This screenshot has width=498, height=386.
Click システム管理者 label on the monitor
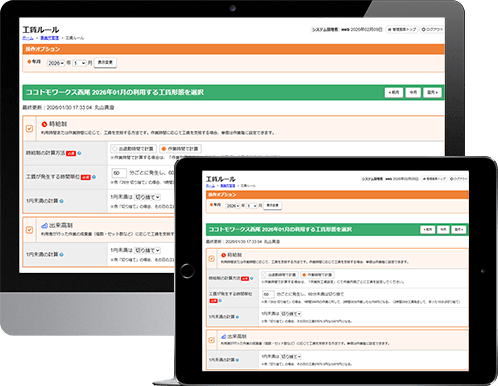pyautogui.click(x=325, y=30)
